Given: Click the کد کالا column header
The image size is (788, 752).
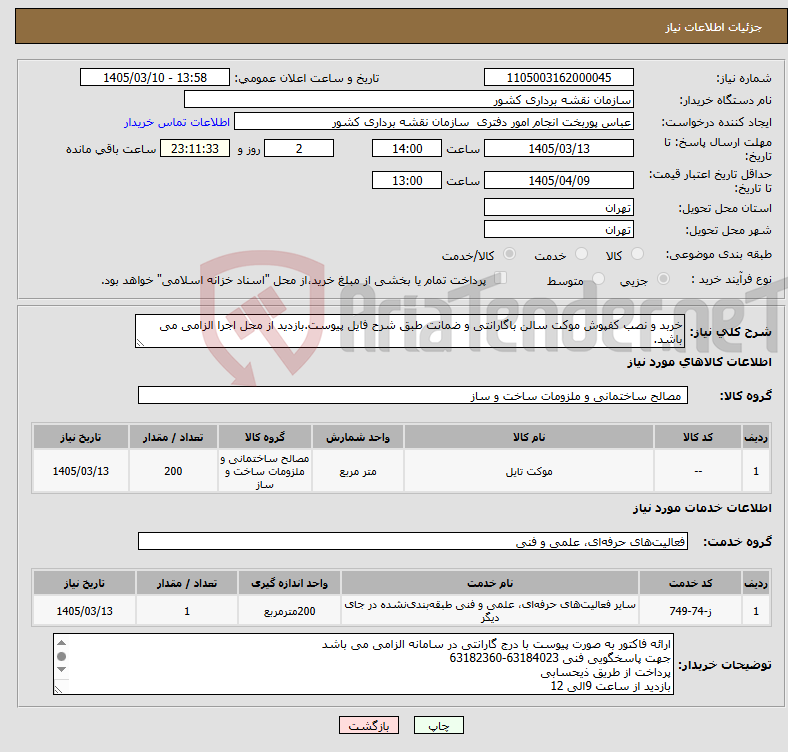Looking at the screenshot, I should (698, 437).
